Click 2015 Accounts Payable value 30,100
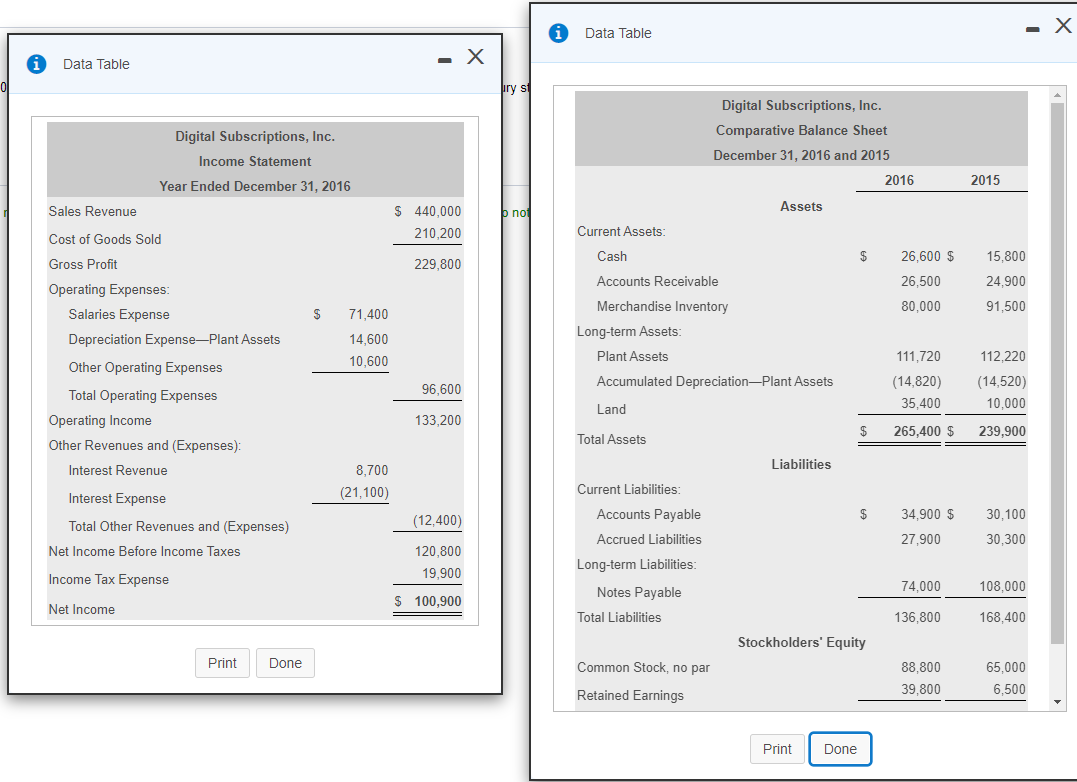Screen dimensions: 1077x782 [1006, 514]
